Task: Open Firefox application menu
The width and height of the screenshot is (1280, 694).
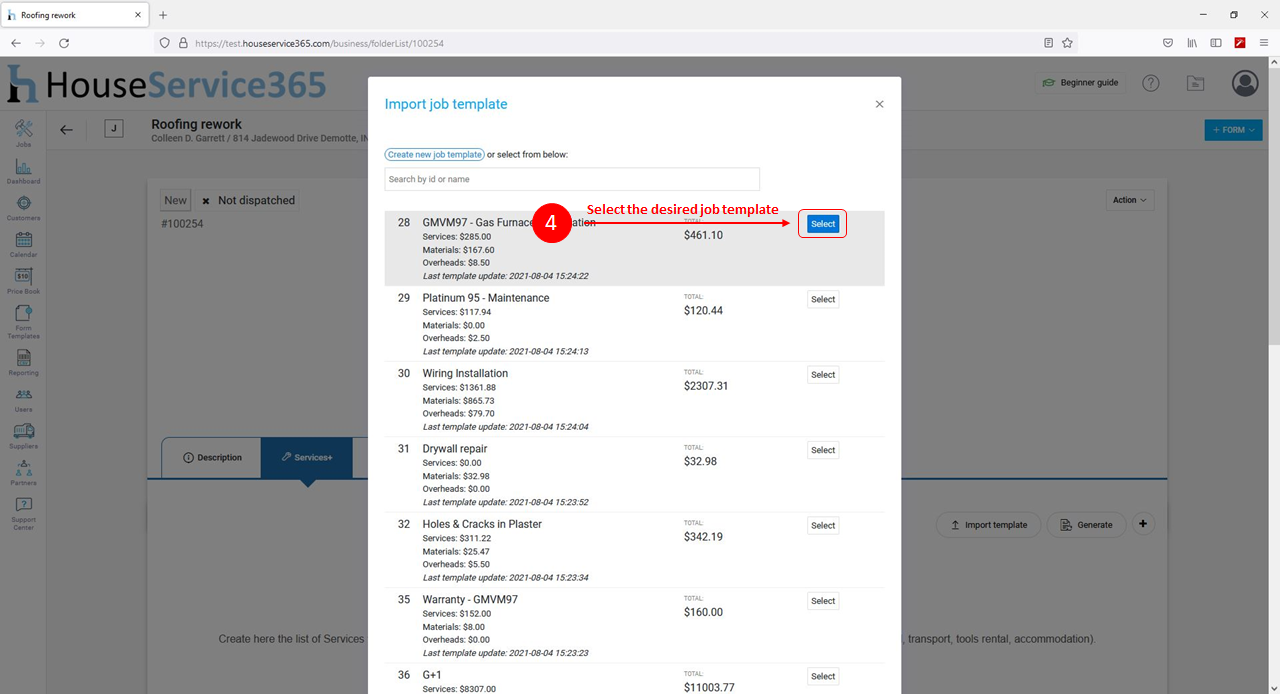Action: [1264, 43]
